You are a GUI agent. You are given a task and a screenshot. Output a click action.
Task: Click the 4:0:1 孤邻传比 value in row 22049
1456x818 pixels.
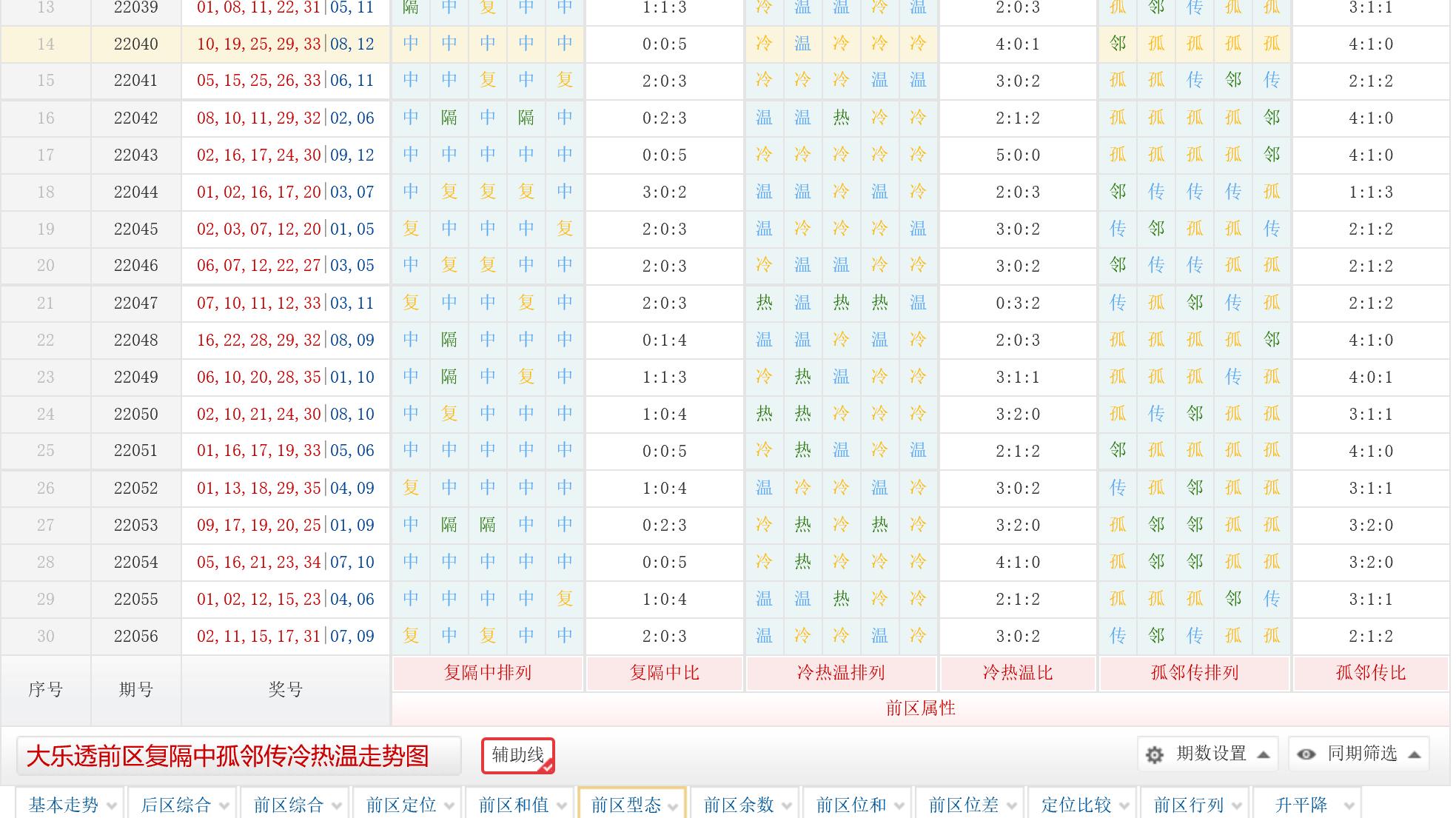point(1371,377)
